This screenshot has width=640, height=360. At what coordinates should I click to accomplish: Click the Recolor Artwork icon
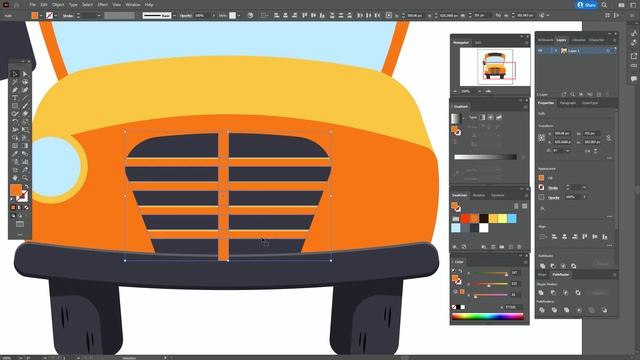pyautogui.click(x=250, y=16)
